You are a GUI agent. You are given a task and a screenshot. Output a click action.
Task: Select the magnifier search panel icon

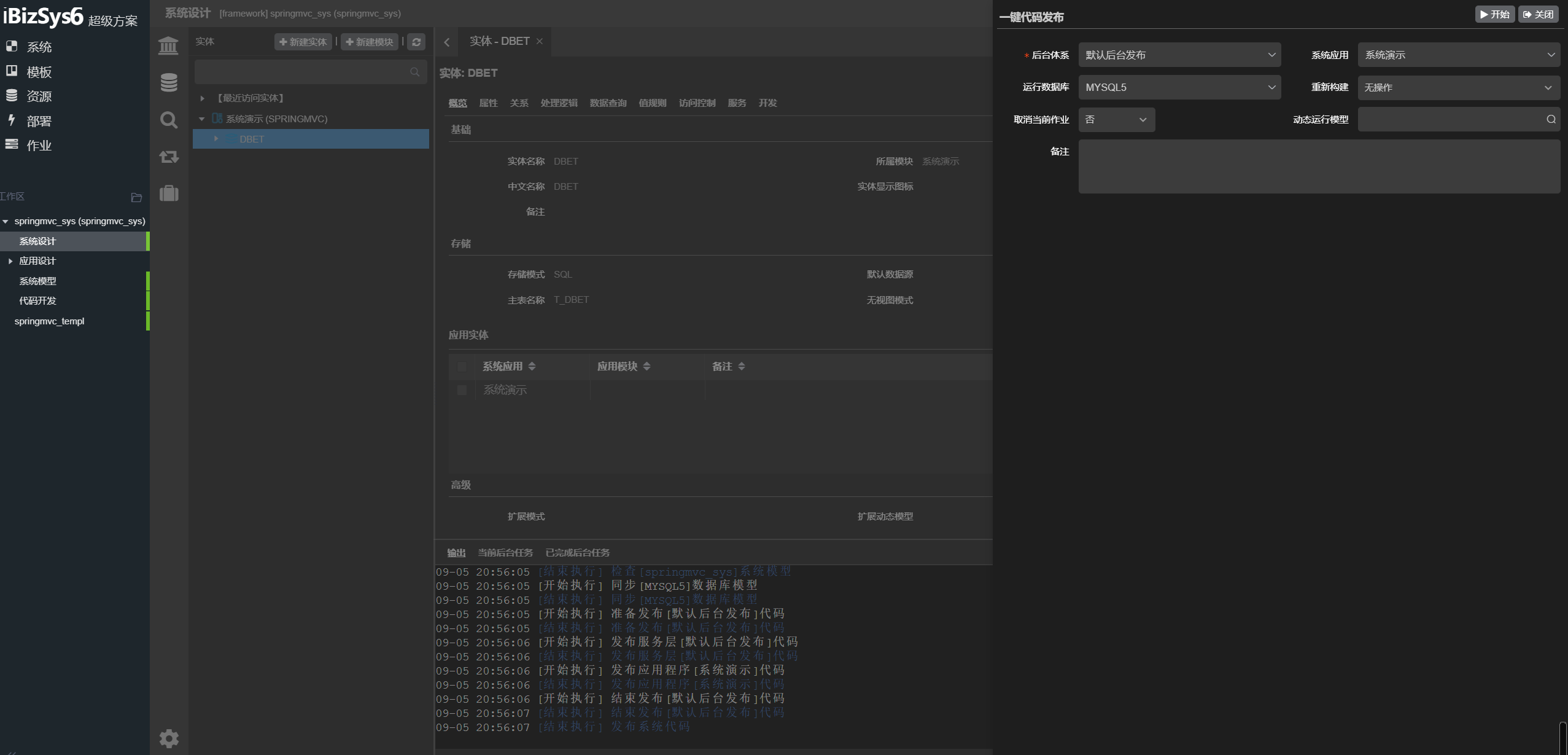click(x=169, y=120)
